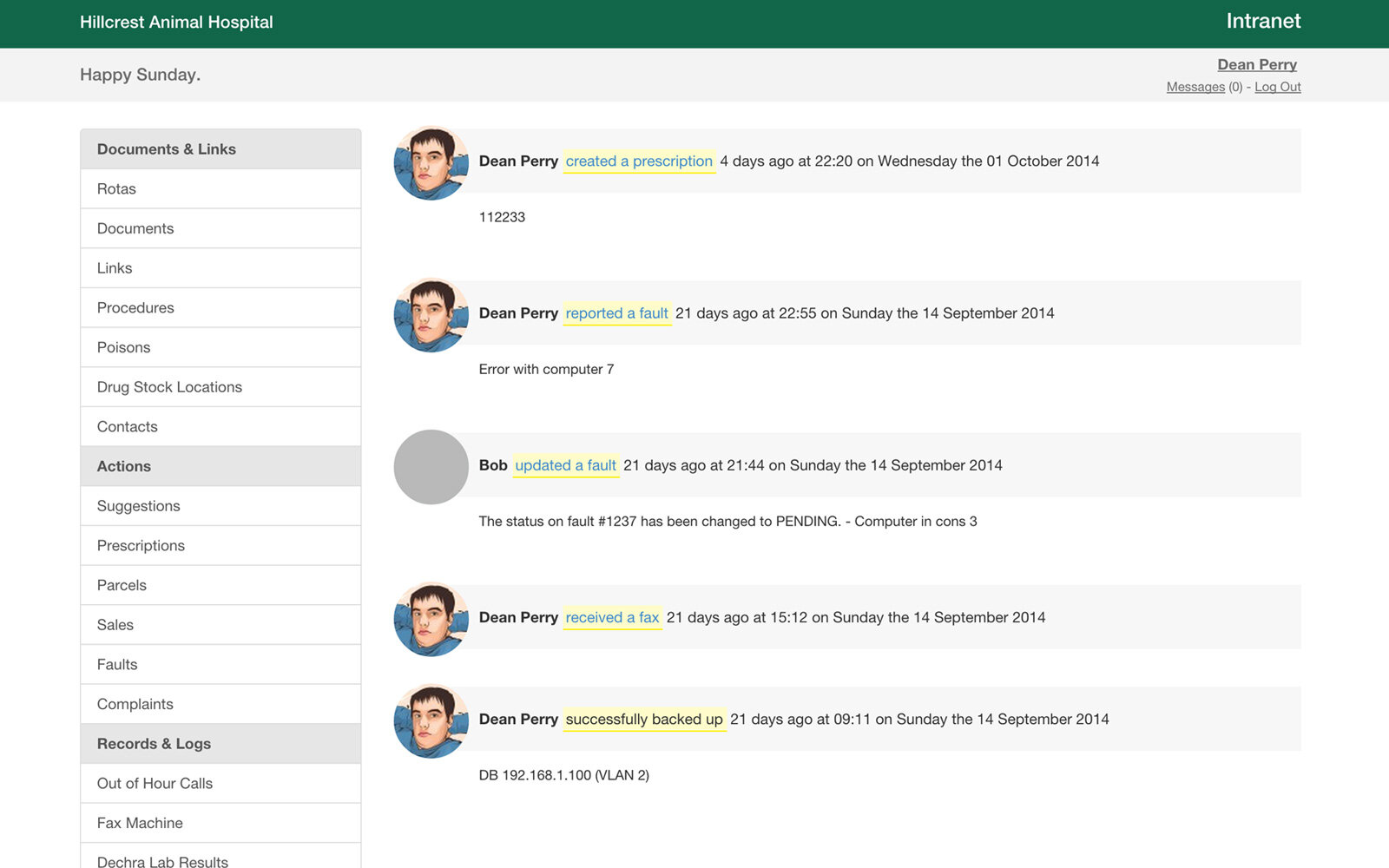Click the 'reported a fault' link
The height and width of the screenshot is (868, 1389).
(x=617, y=313)
